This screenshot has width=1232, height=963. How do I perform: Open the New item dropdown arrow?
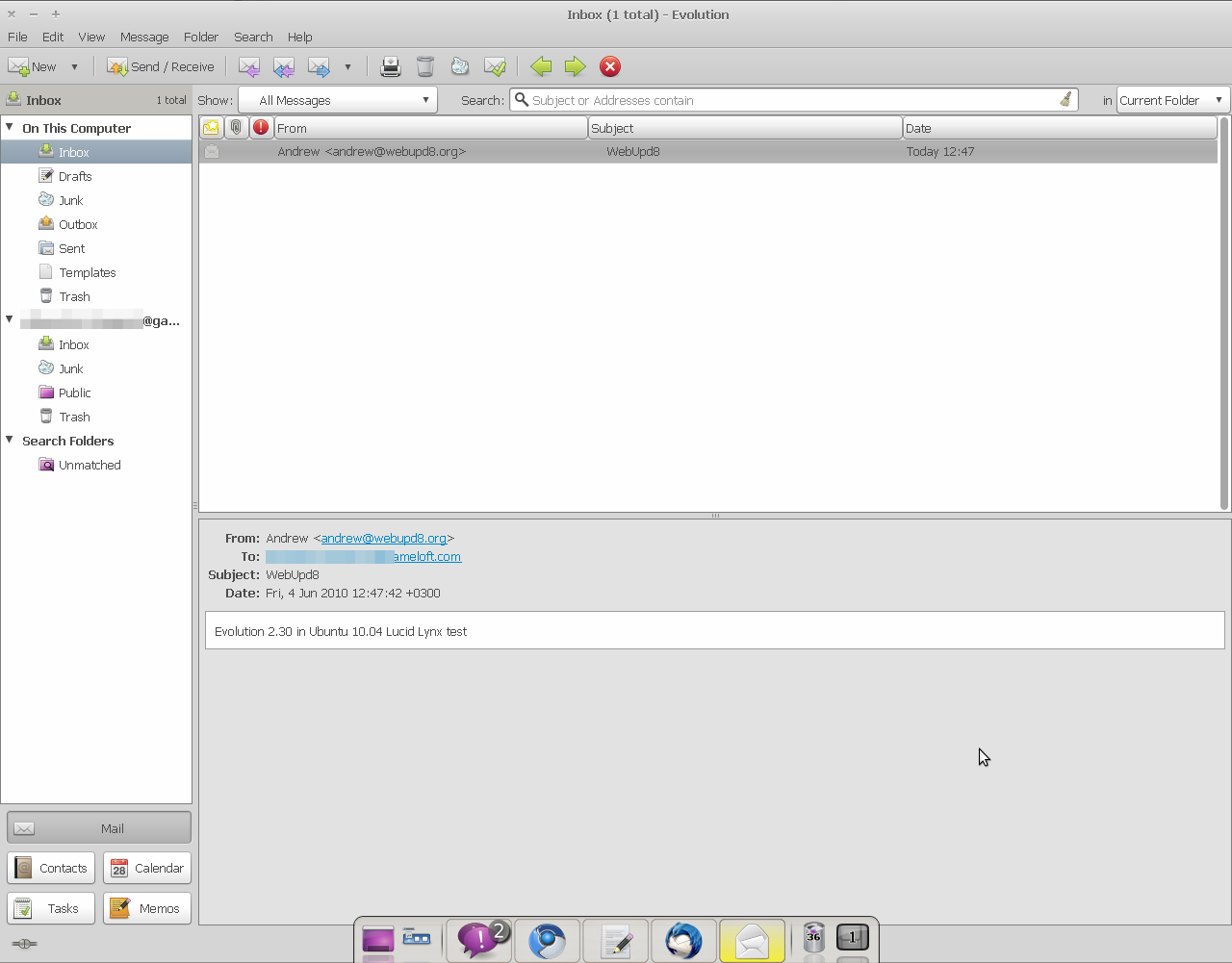click(74, 66)
